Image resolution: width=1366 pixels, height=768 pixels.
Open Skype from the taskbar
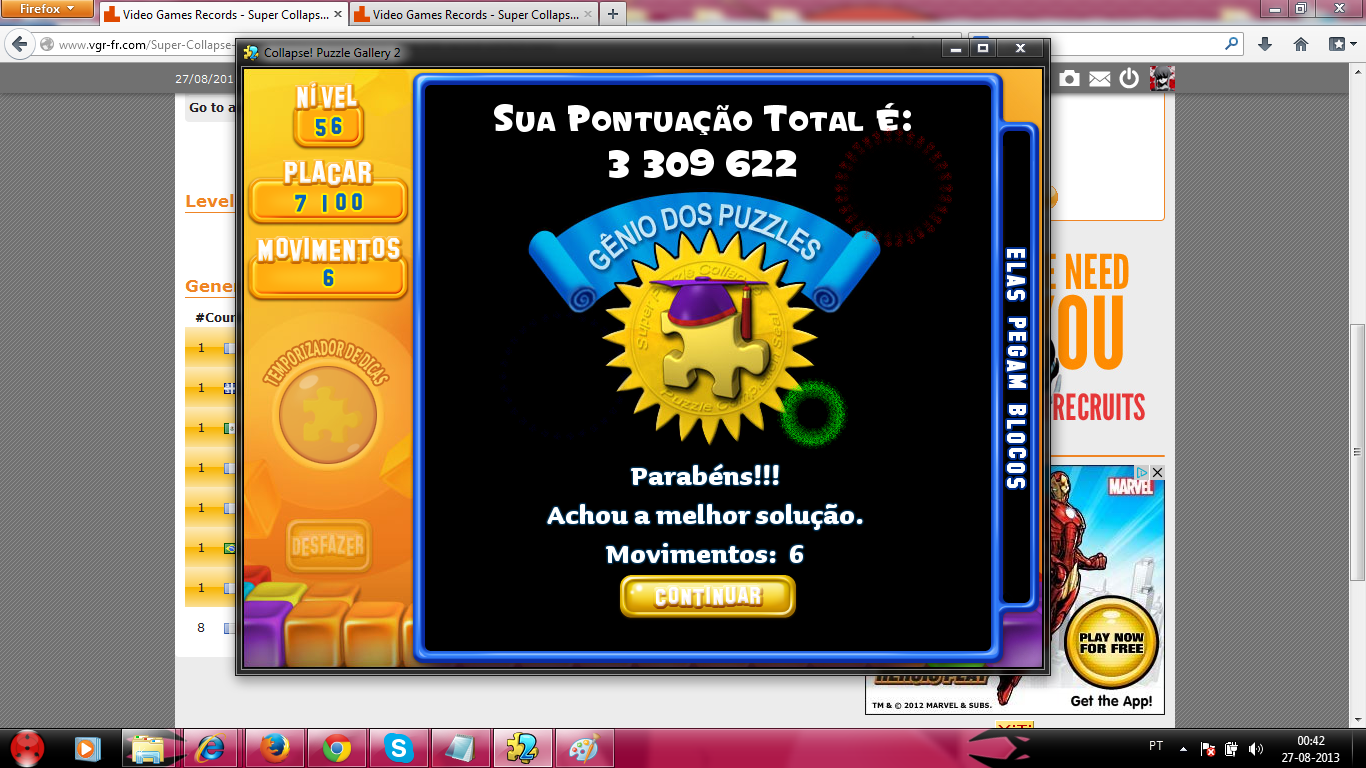point(399,748)
